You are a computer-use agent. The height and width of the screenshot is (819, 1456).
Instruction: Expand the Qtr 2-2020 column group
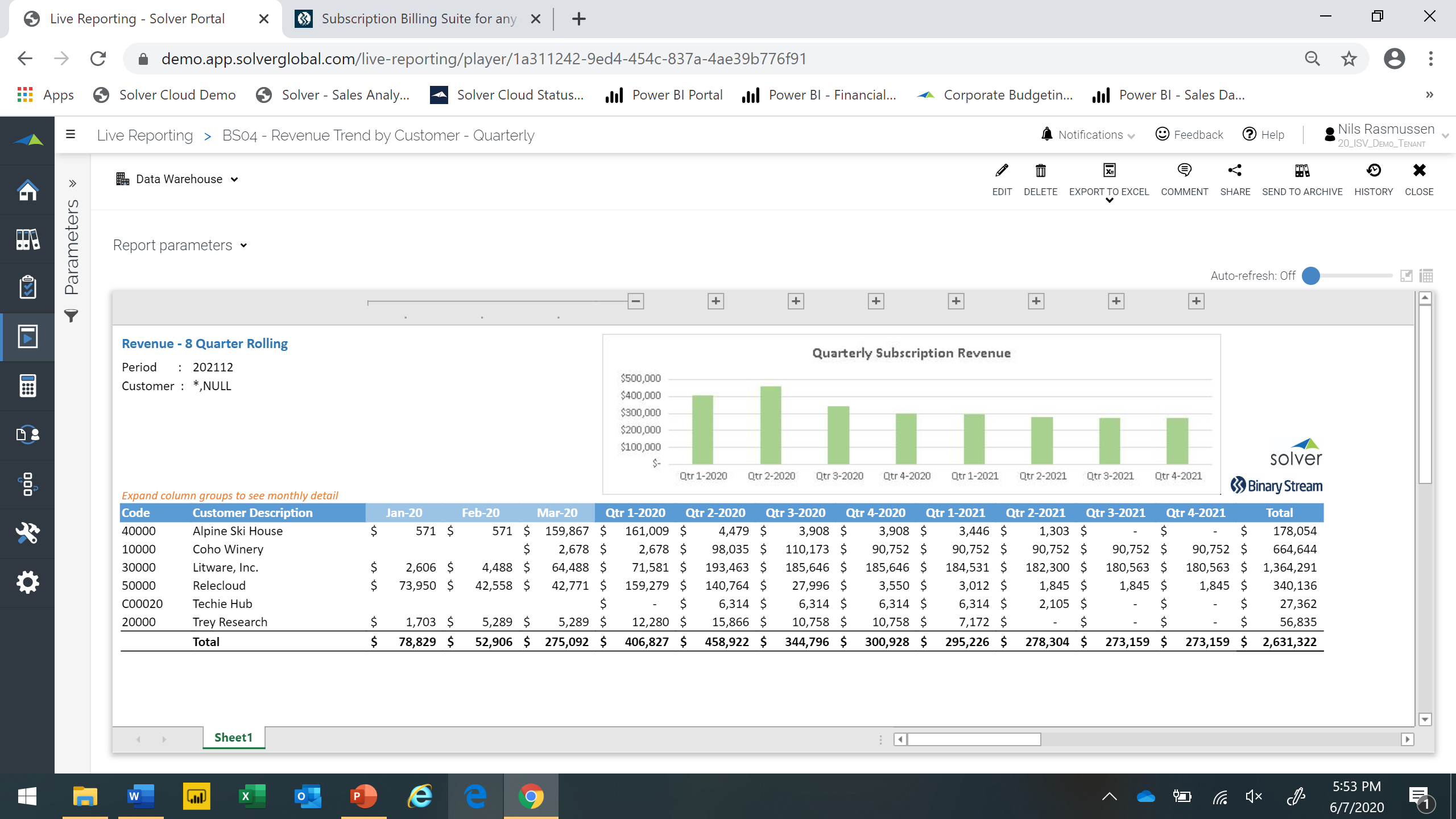coord(715,301)
